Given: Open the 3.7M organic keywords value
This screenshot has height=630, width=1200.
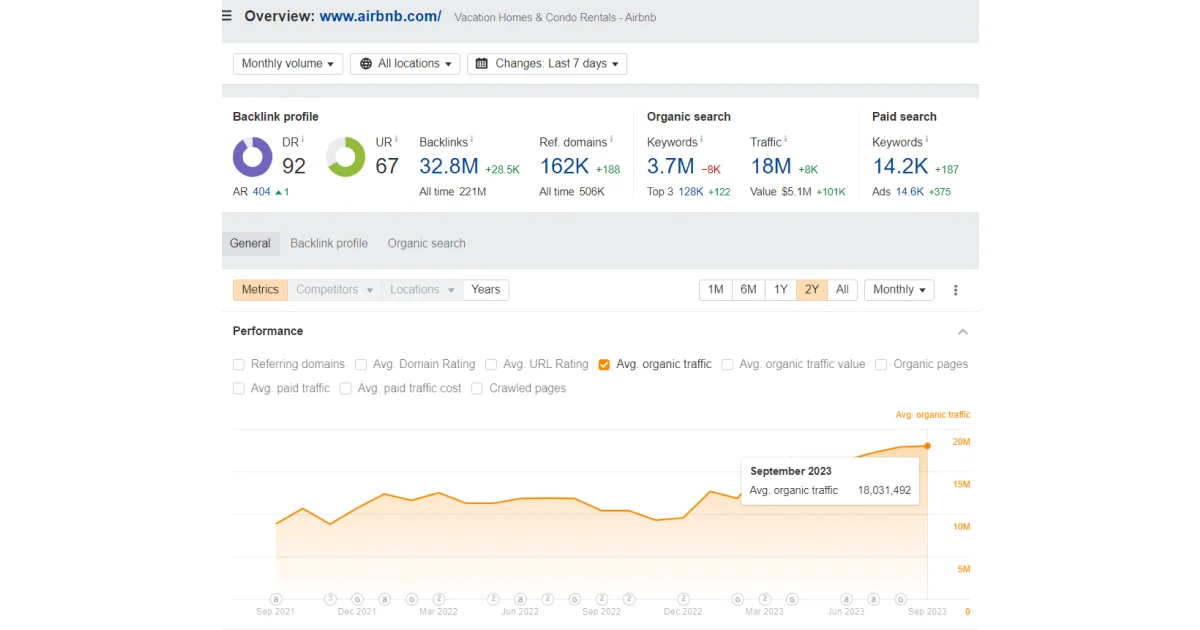Looking at the screenshot, I should (670, 166).
